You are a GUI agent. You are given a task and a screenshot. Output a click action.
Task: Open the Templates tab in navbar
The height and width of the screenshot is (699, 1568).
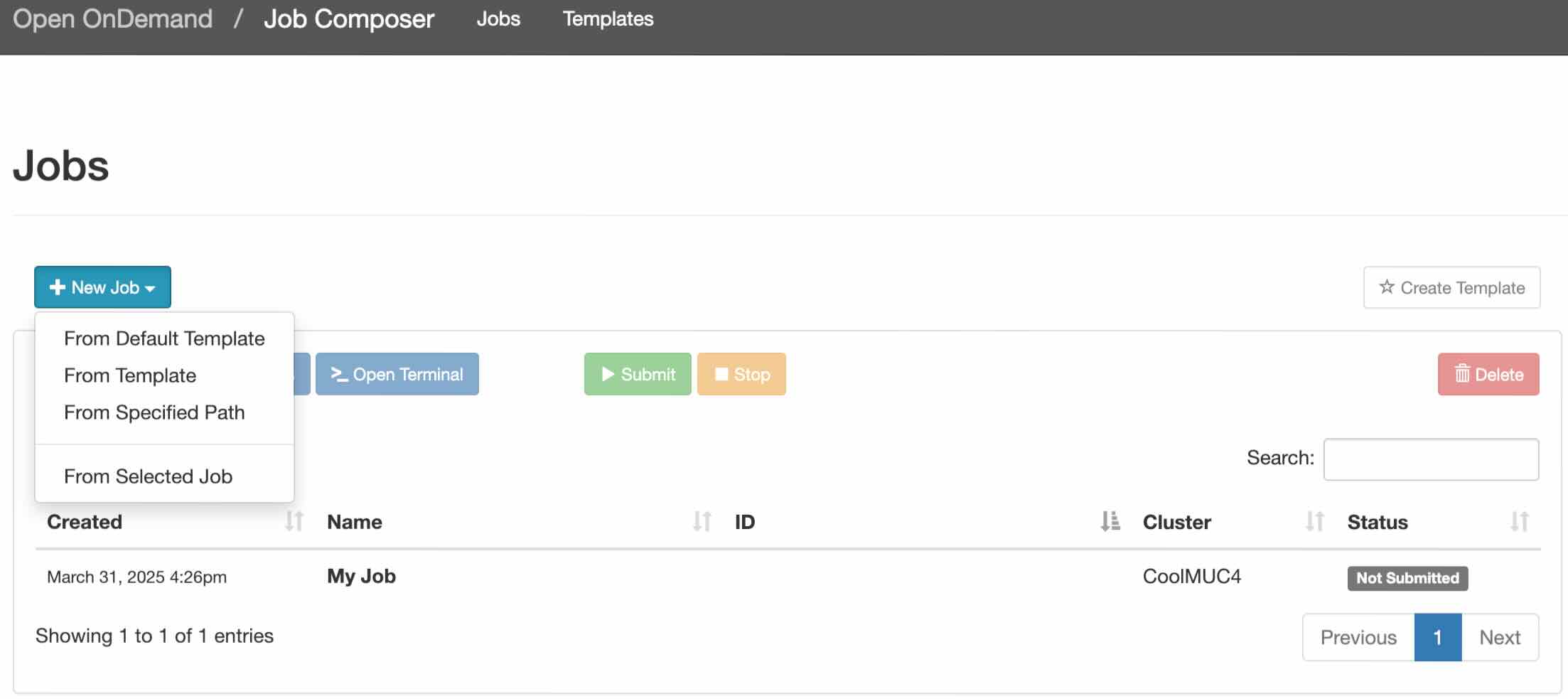[x=608, y=19]
